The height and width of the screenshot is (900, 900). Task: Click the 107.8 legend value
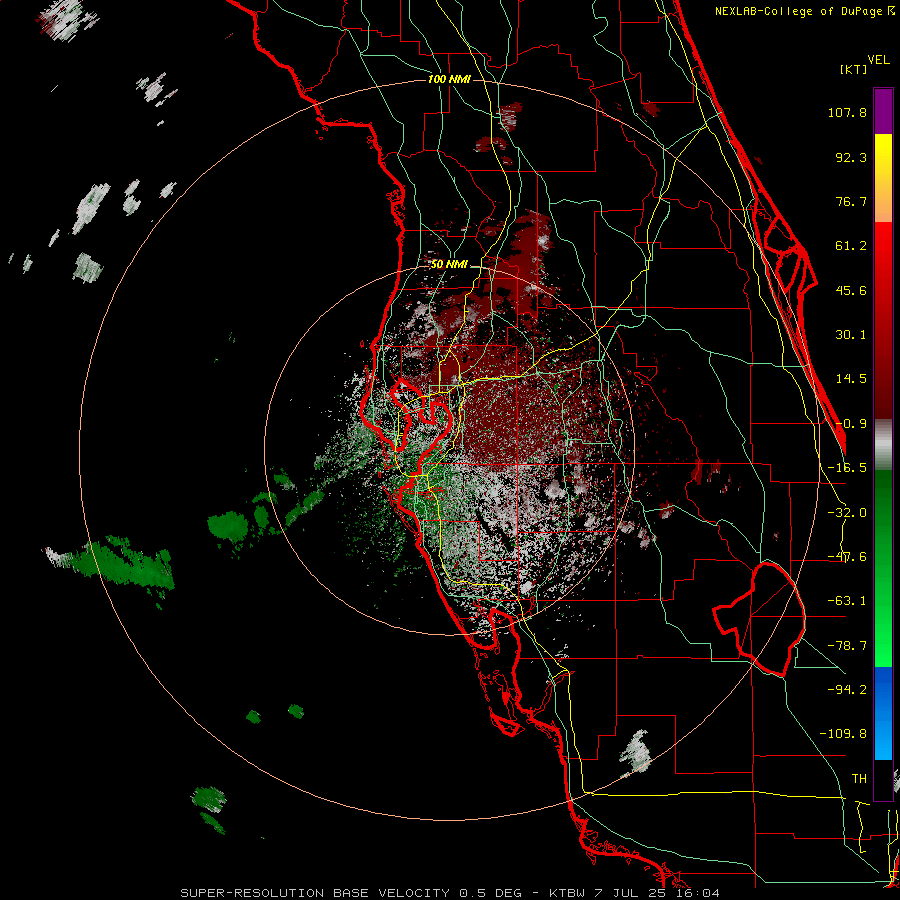pos(847,112)
